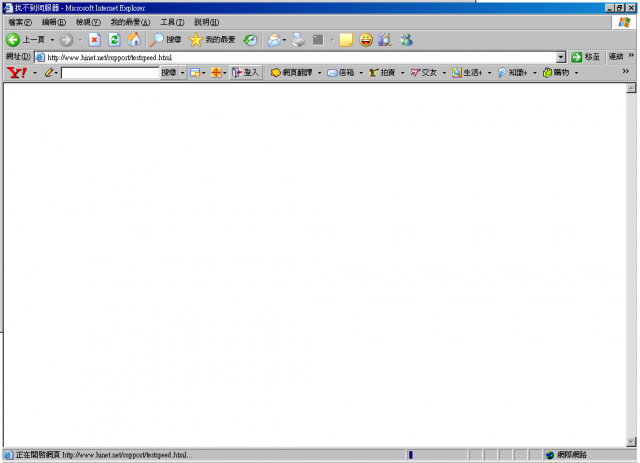Click the yellow smiley face icon
The image size is (640, 463).
point(366,40)
